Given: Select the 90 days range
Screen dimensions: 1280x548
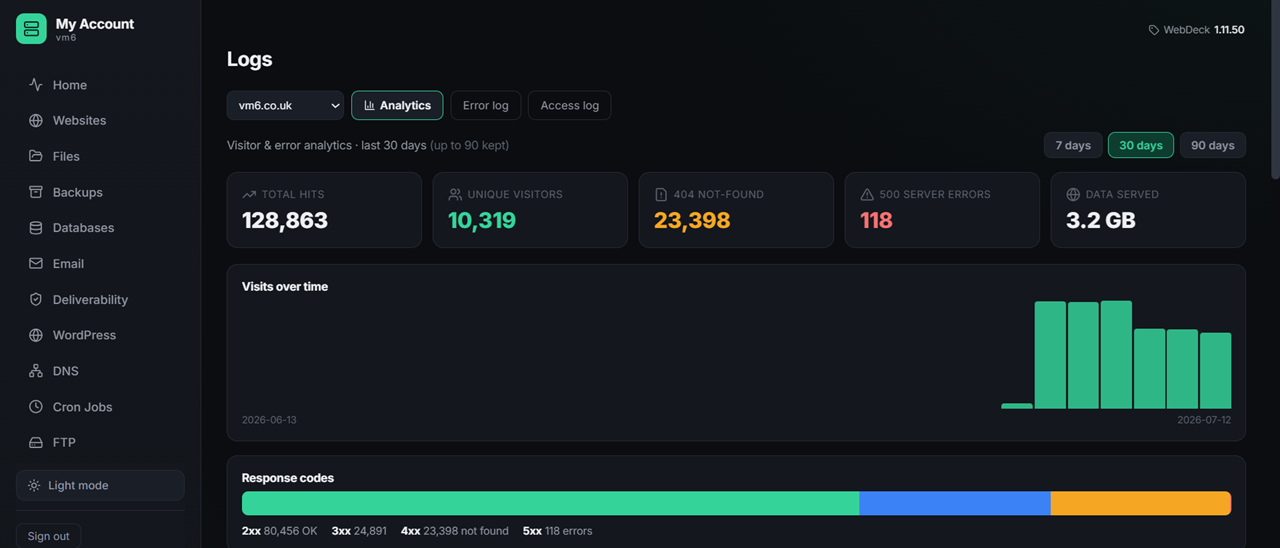Looking at the screenshot, I should (x=1213, y=145).
